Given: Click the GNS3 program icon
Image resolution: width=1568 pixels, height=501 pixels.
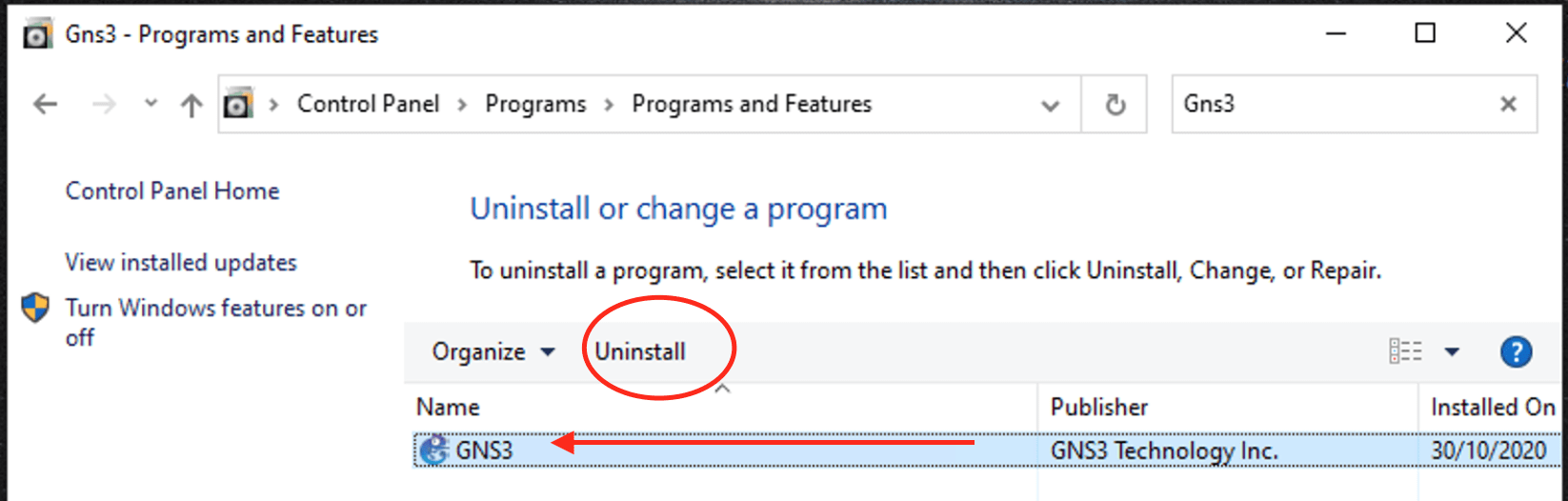Looking at the screenshot, I should pos(434,450).
